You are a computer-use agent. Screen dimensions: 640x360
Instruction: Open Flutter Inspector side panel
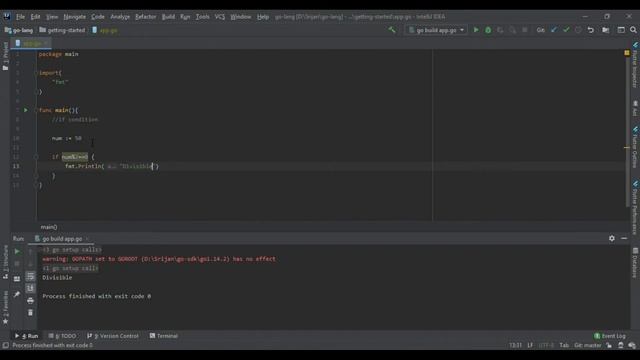coord(635,64)
